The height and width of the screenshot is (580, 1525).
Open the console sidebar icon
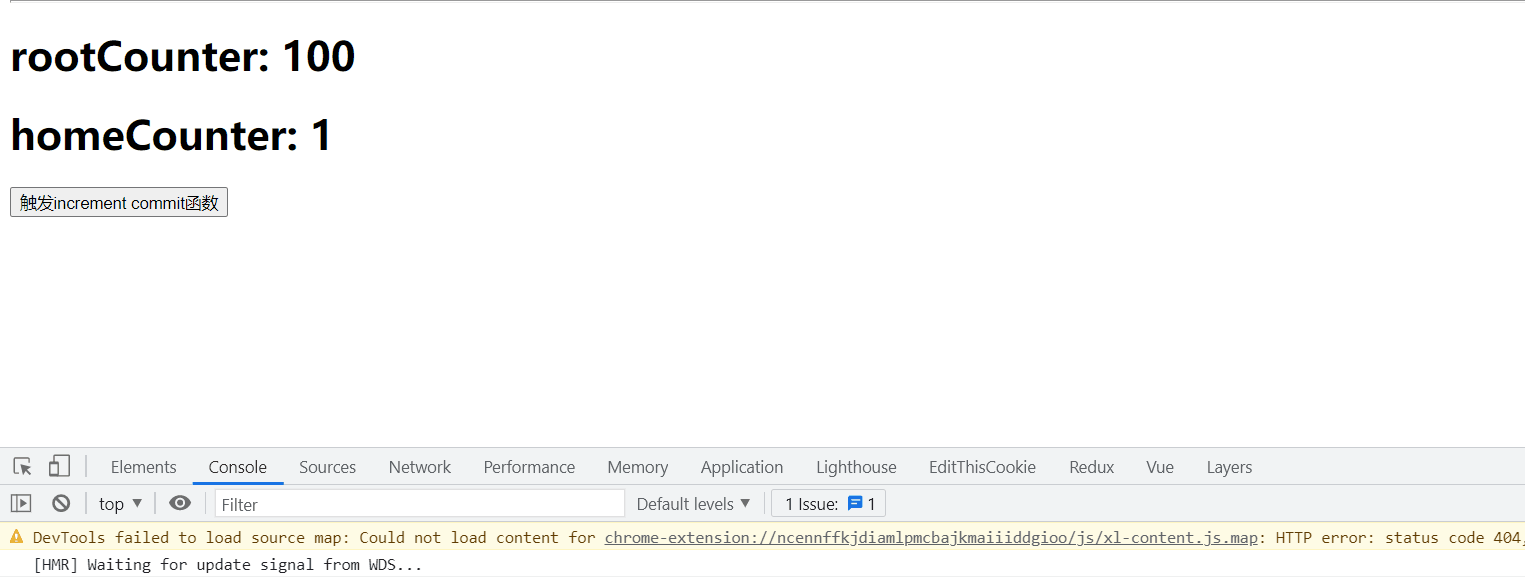pyautogui.click(x=20, y=503)
